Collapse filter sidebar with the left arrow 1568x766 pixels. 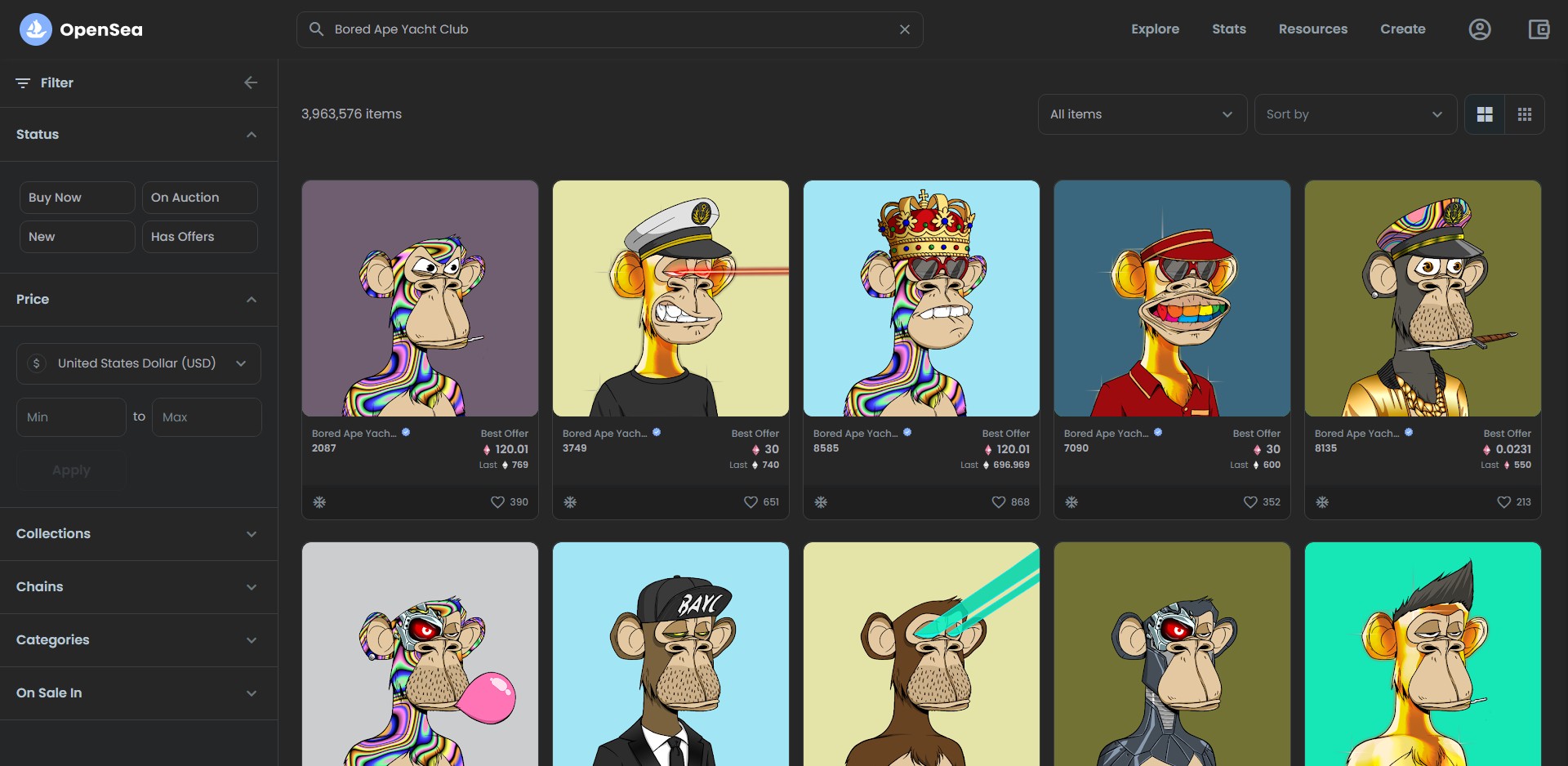251,82
